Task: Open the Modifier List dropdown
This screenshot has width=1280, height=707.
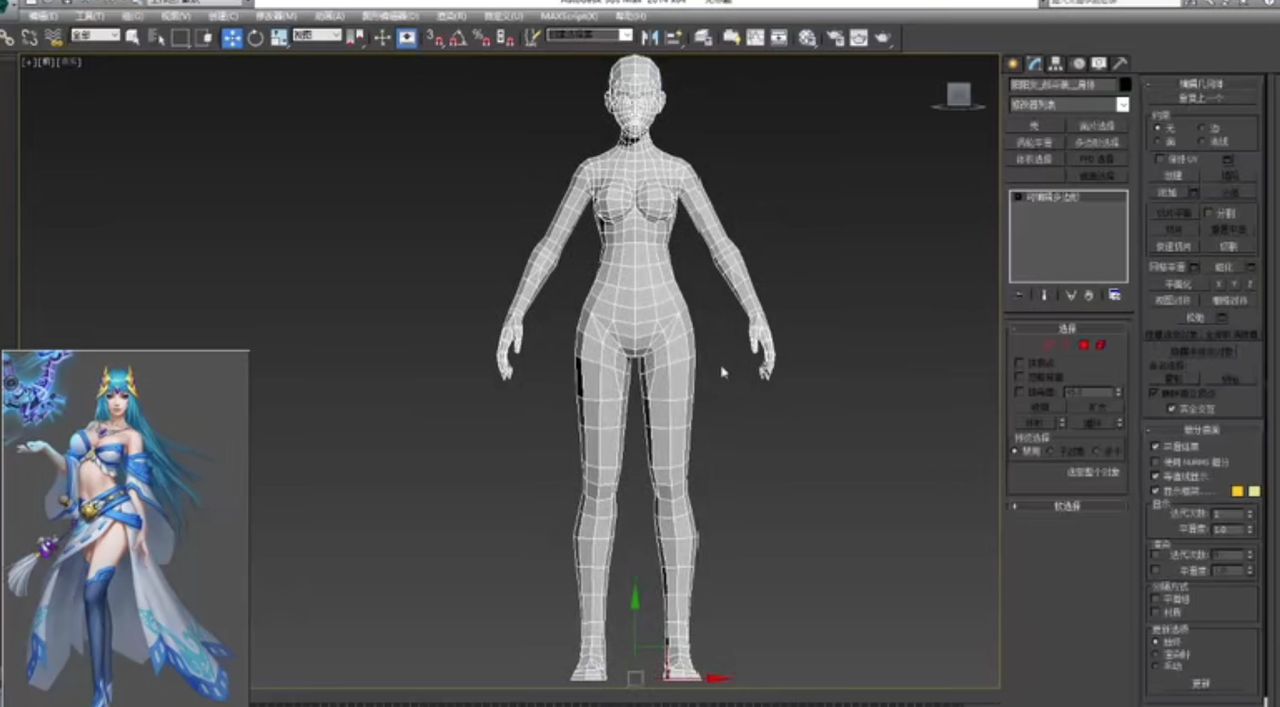Action: coord(1068,105)
